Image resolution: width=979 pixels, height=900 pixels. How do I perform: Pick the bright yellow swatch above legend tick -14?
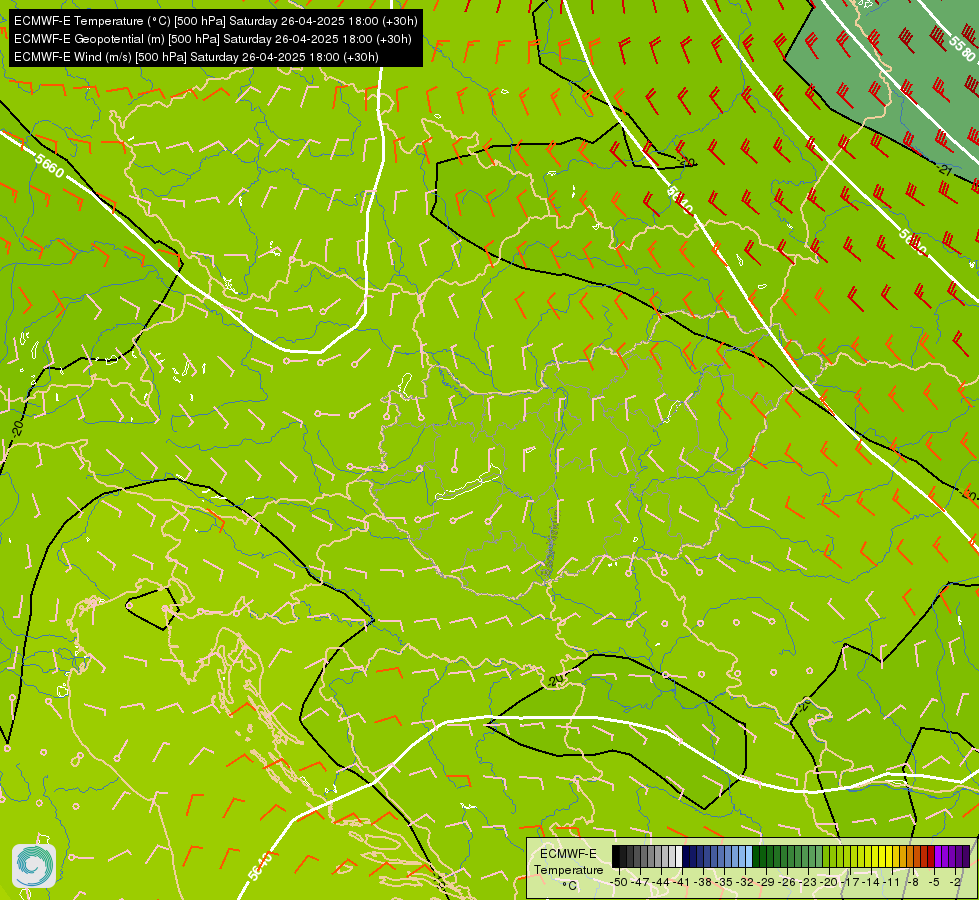(875, 856)
